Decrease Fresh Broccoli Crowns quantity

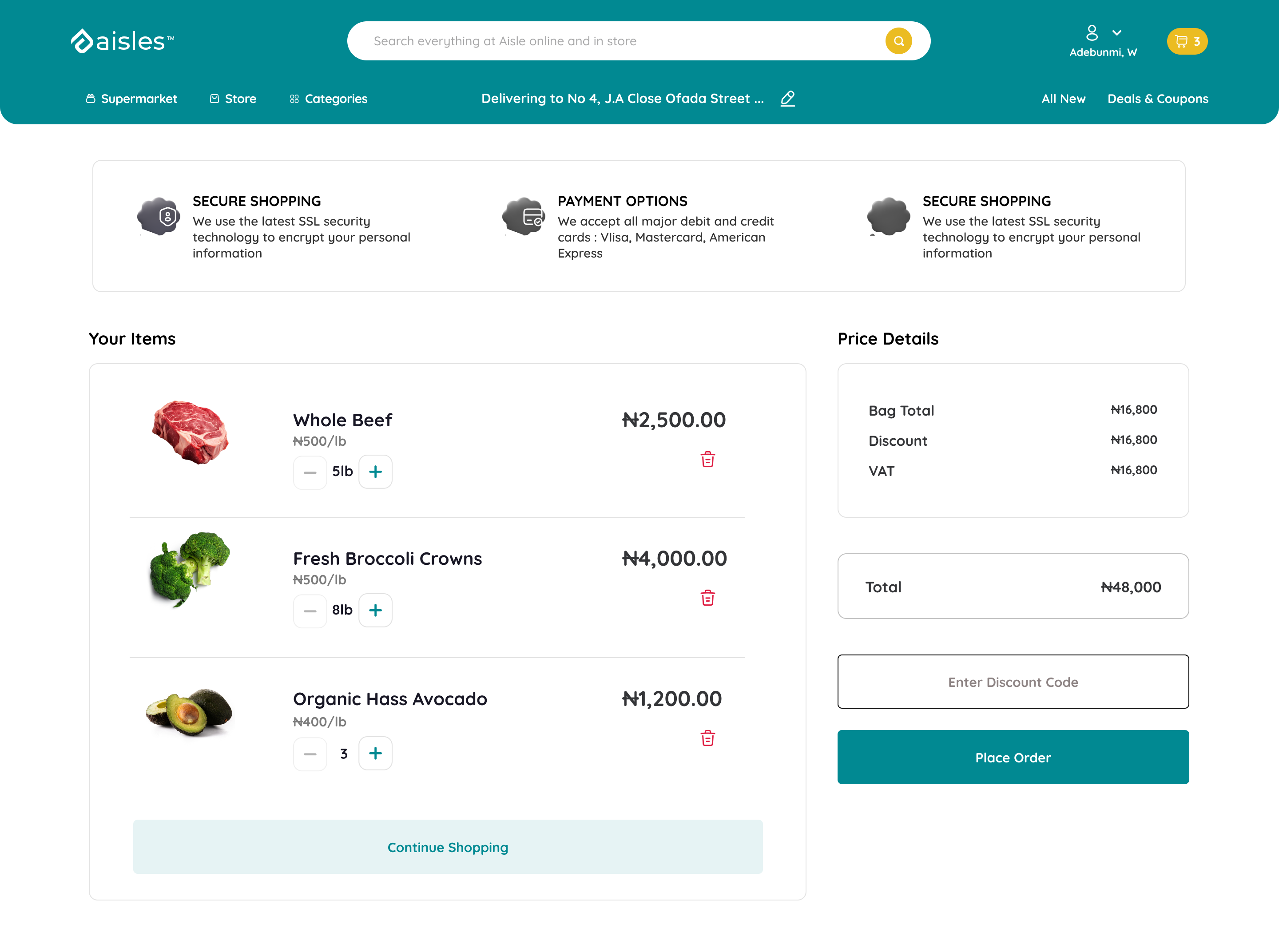pyautogui.click(x=310, y=610)
